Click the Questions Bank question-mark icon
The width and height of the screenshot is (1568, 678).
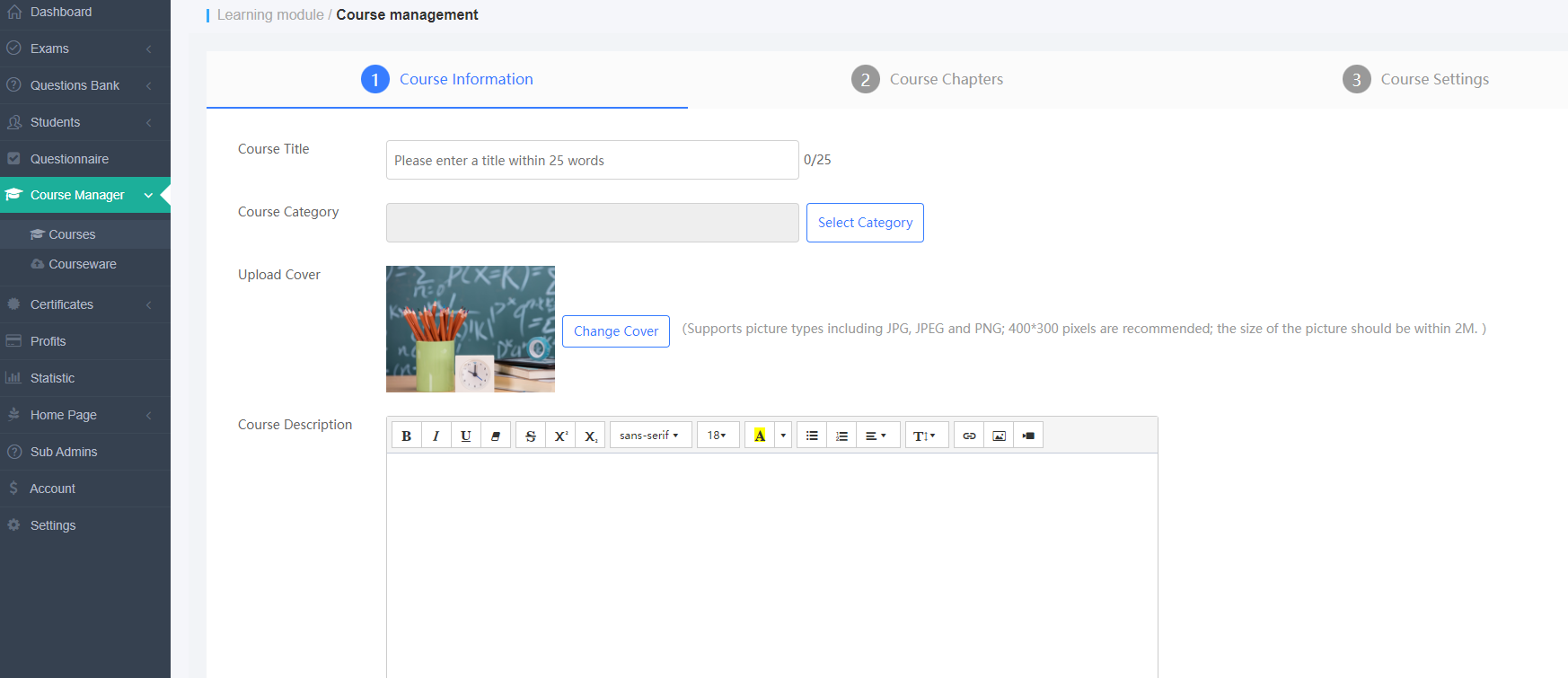click(x=14, y=85)
